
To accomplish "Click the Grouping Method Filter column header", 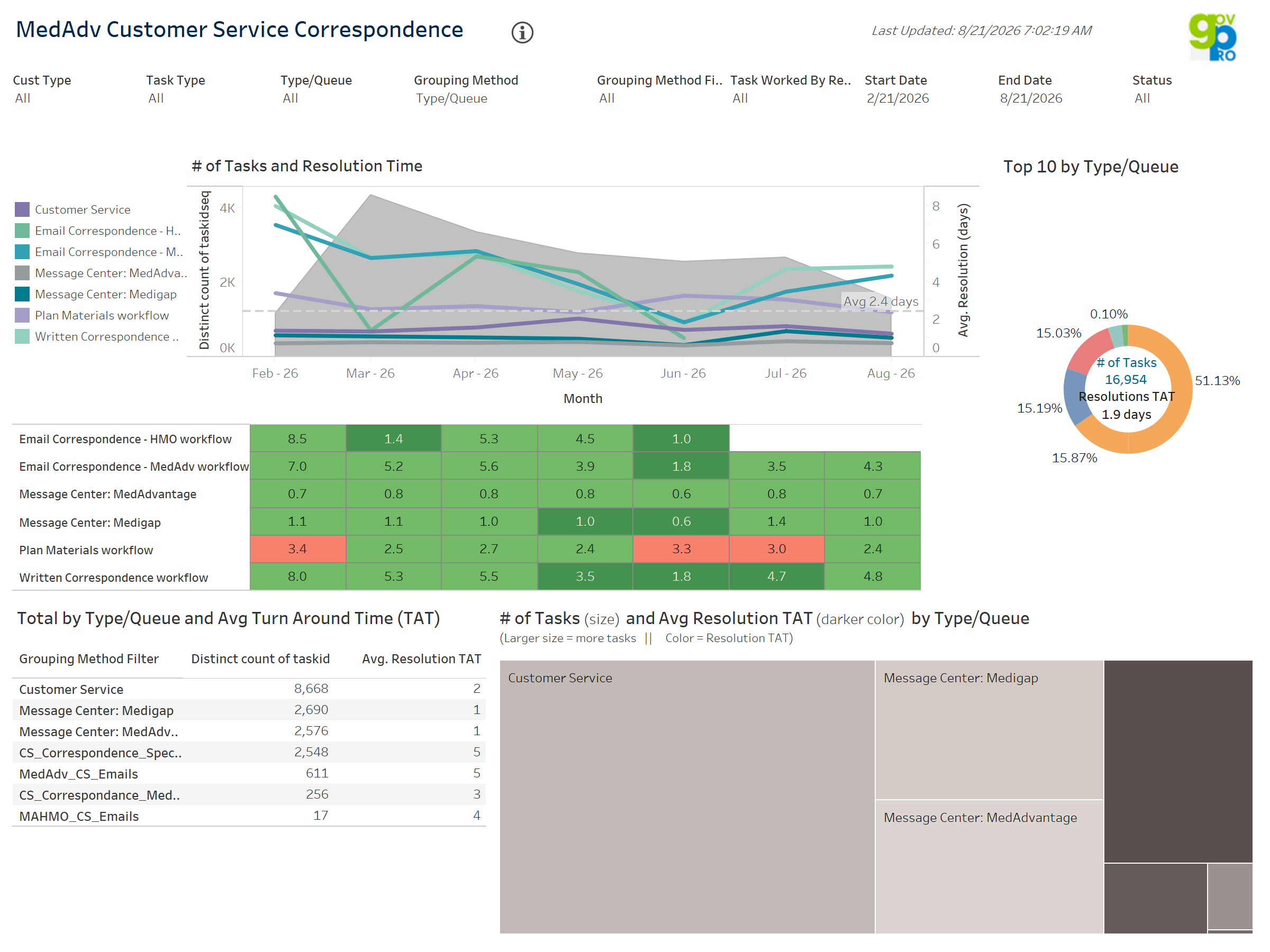I will coord(89,659).
